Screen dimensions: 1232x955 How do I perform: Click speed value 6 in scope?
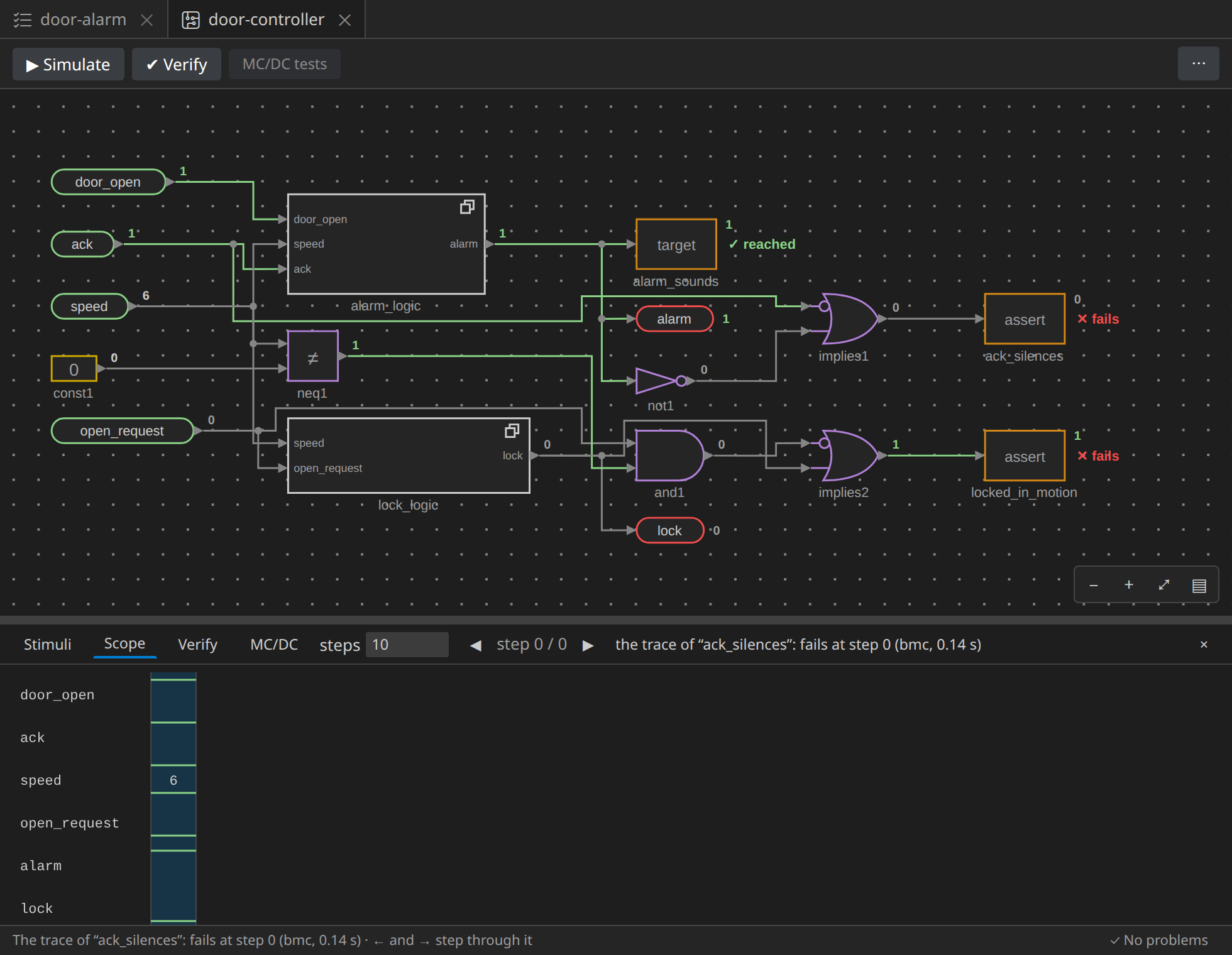tap(173, 780)
